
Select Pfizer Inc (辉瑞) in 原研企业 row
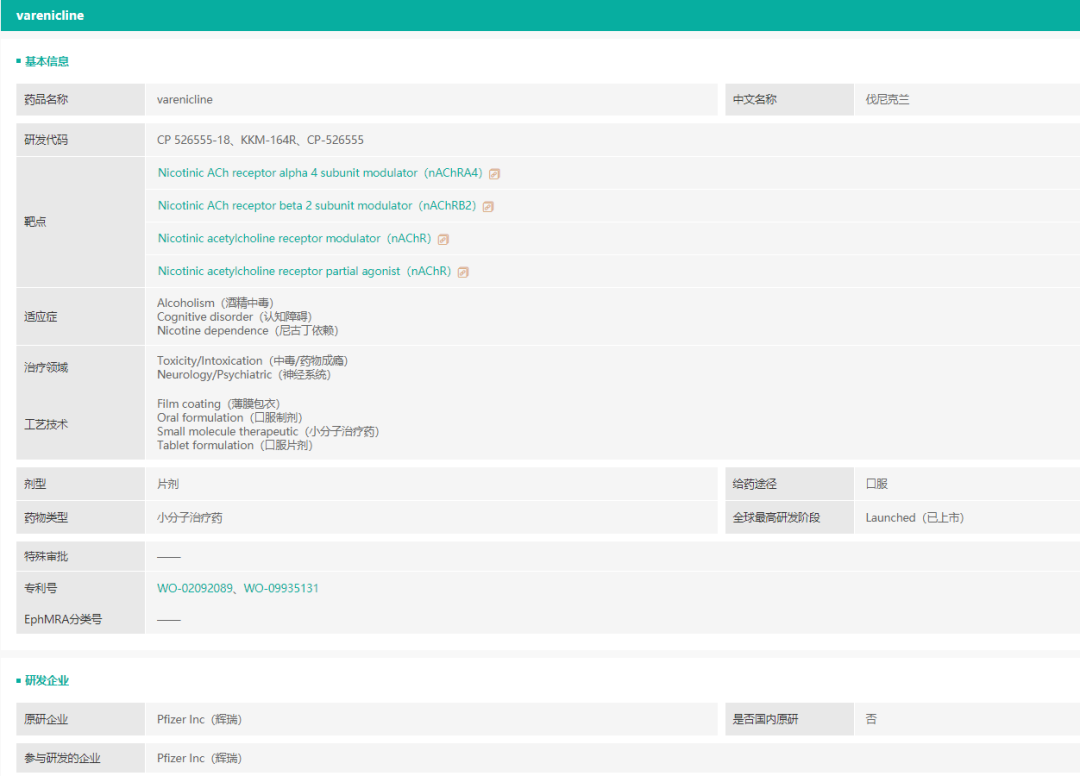[199, 719]
